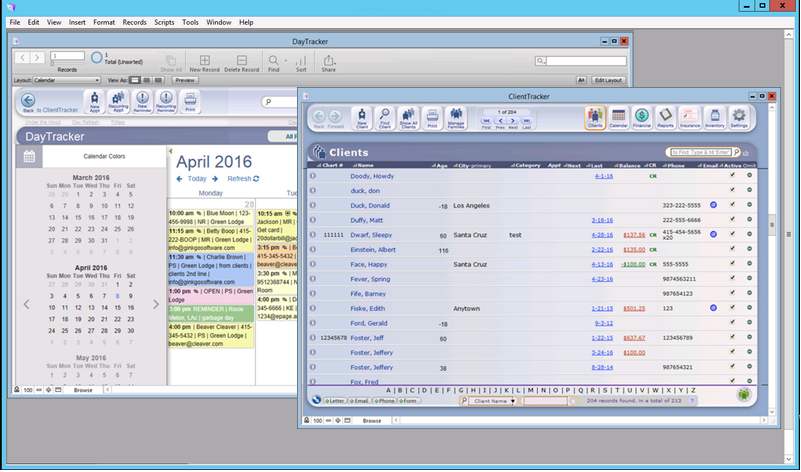Click Share in DayTracker toolbar
Image resolution: width=801 pixels, height=472 pixels.
[328, 63]
